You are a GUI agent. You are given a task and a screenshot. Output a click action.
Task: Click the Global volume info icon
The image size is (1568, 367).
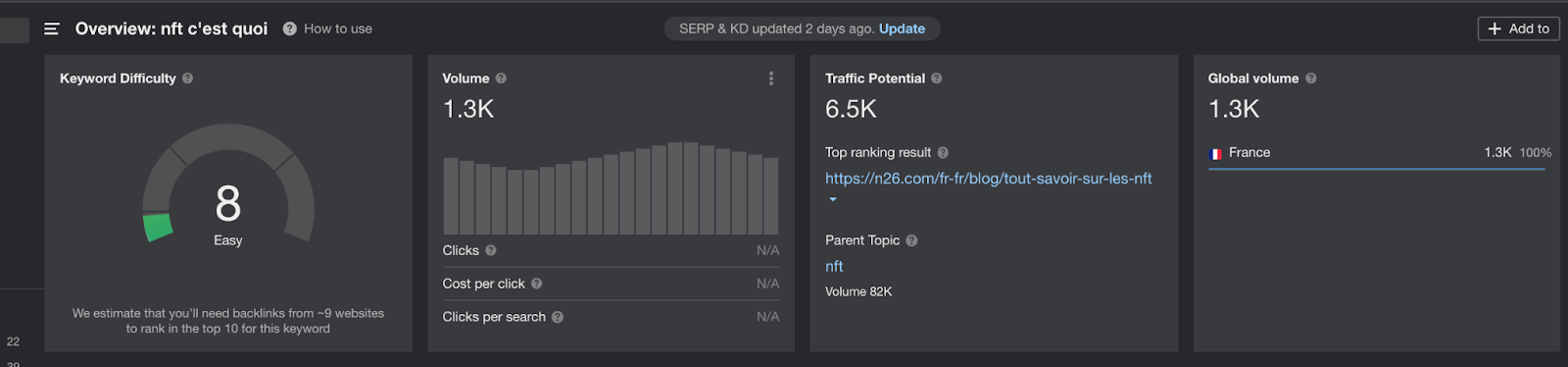[x=1311, y=79]
